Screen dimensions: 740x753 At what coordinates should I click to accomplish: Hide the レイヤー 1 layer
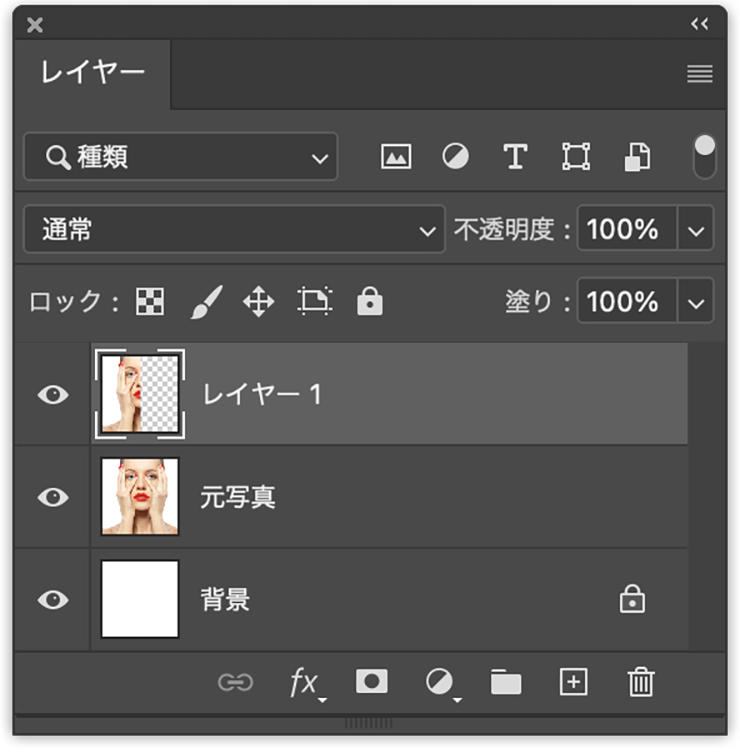(53, 395)
